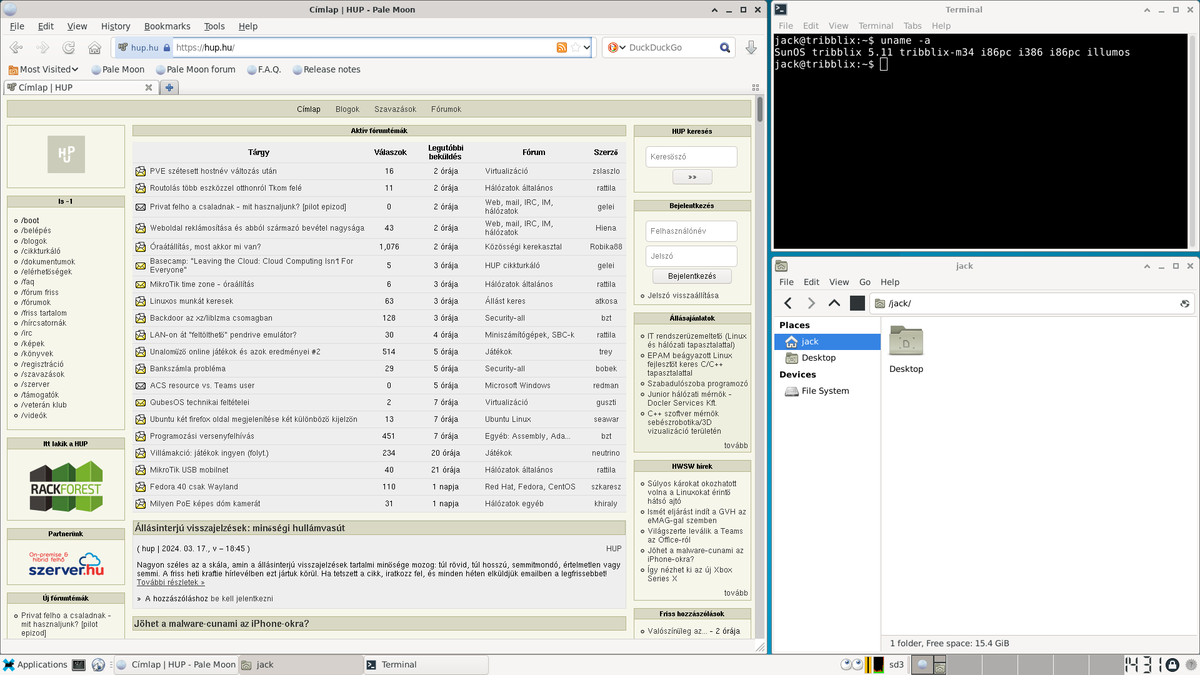Select Desktop in the Places sidebar
This screenshot has width=1200, height=675.
(827, 357)
